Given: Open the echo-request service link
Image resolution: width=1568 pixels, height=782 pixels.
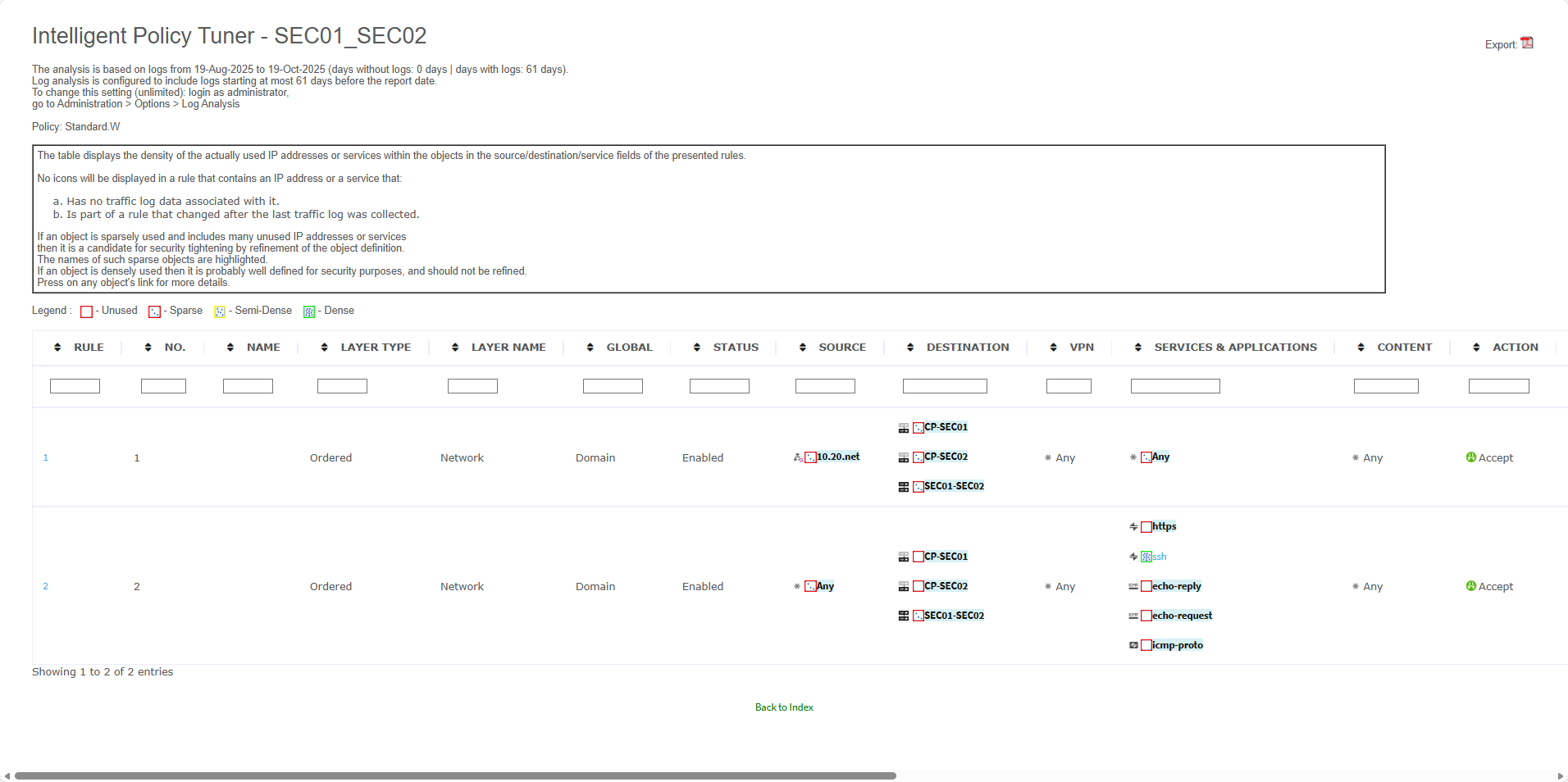Looking at the screenshot, I should tap(1182, 616).
